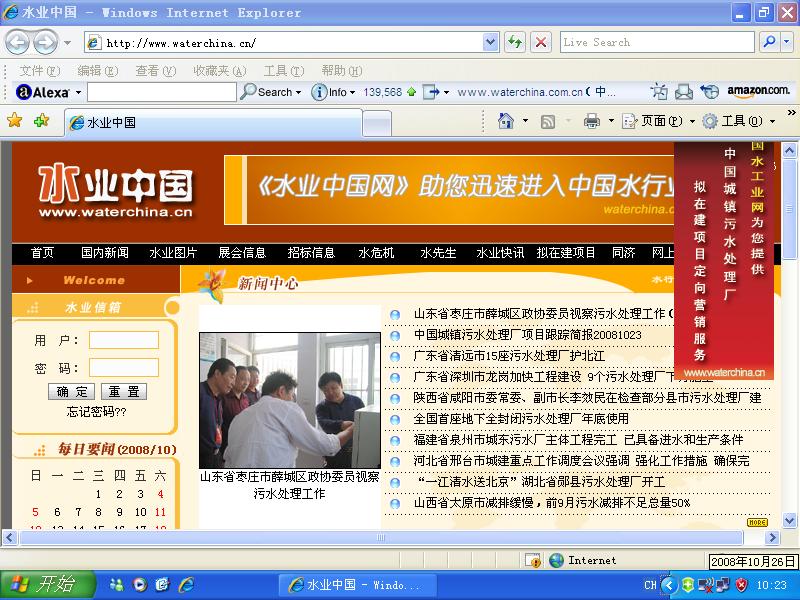Click the 用户 username field
Screen dimensions: 800x600
124,340
